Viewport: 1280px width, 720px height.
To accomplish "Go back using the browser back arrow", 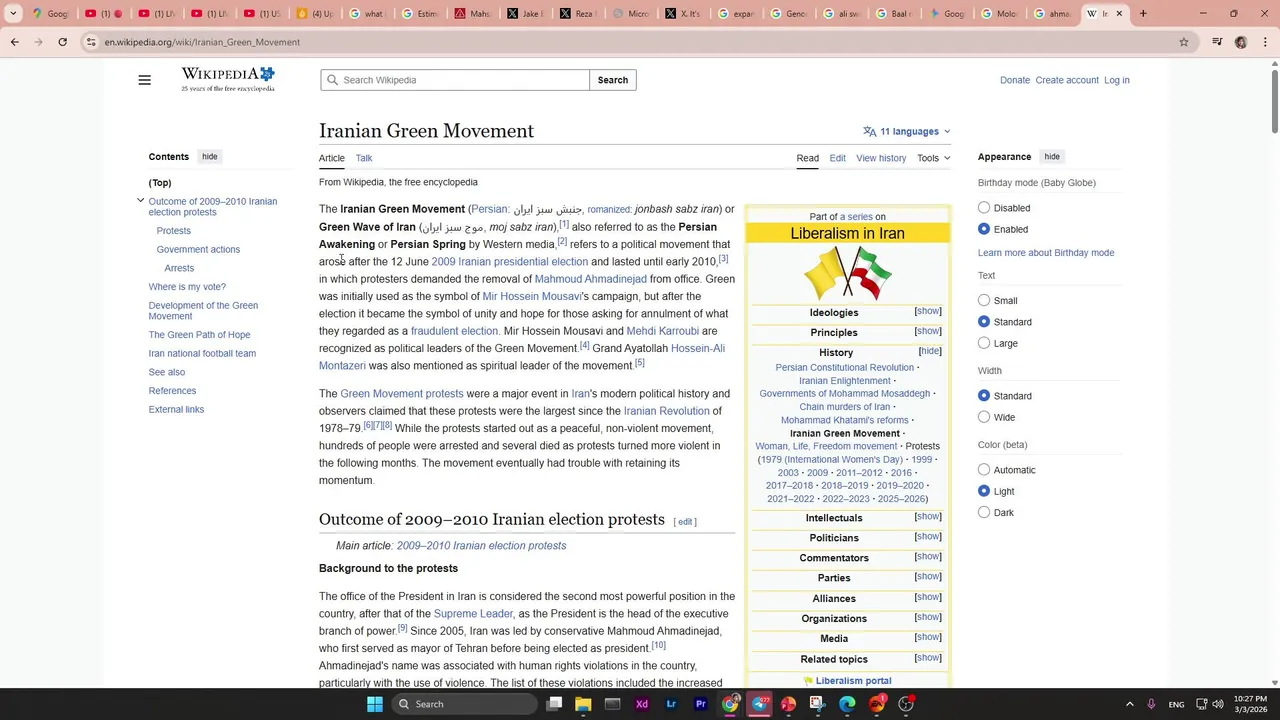I will (14, 42).
